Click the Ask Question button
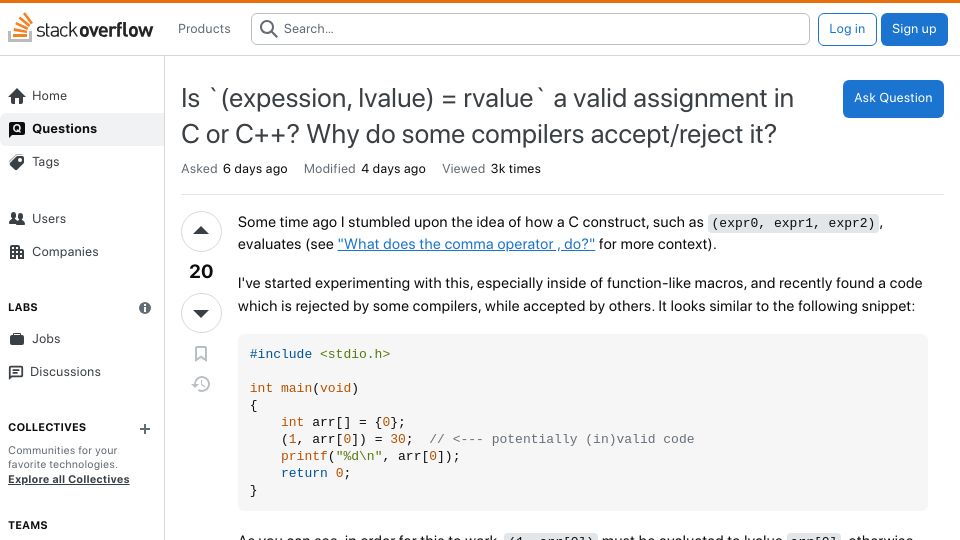 coord(893,98)
